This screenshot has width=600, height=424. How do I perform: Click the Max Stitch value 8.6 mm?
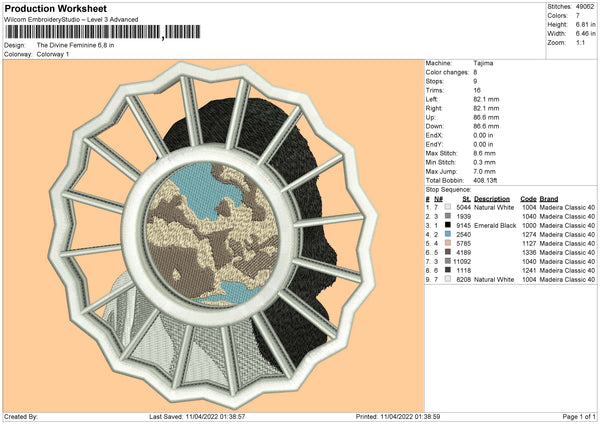tap(484, 153)
